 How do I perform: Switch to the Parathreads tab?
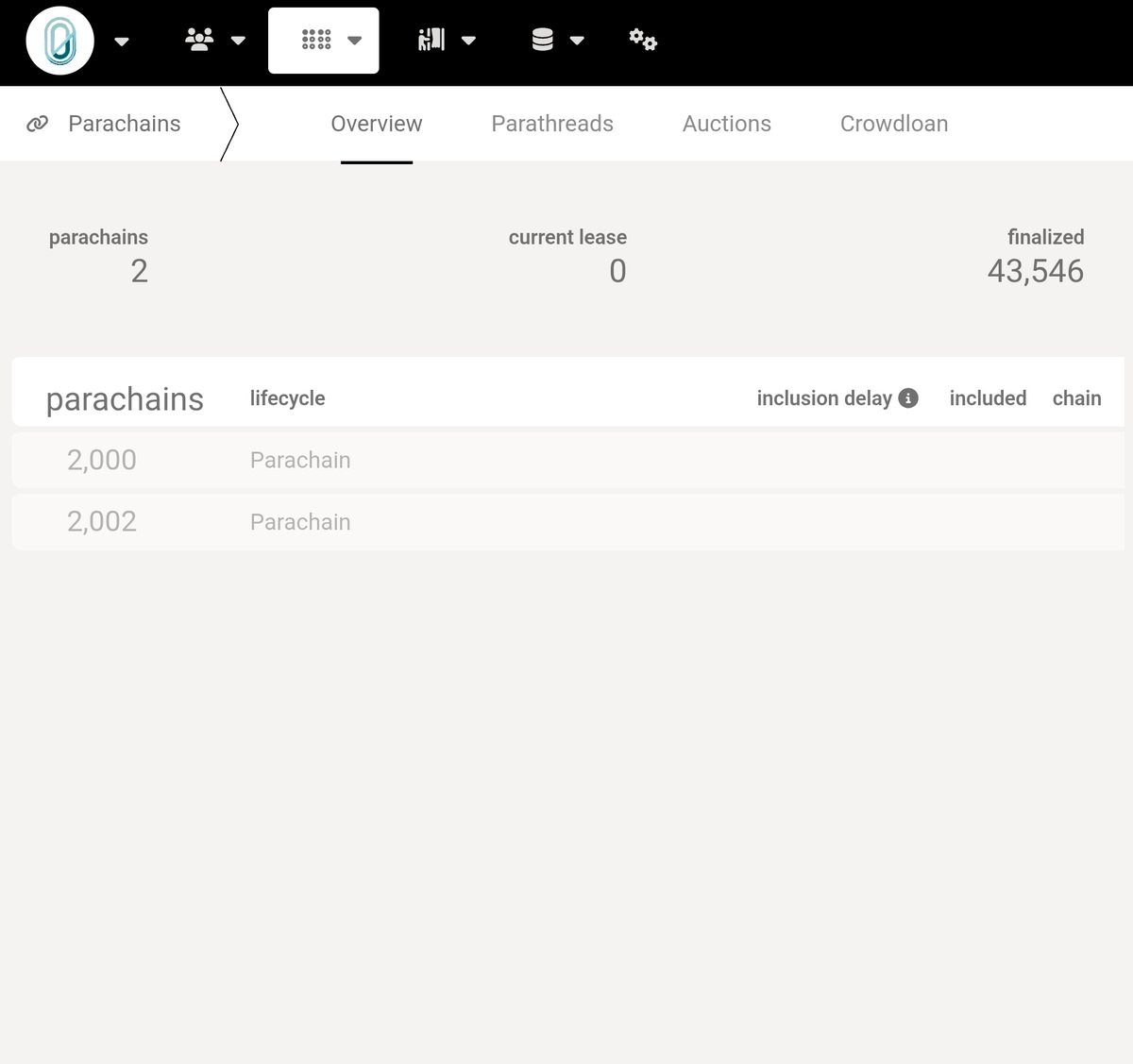tap(552, 124)
